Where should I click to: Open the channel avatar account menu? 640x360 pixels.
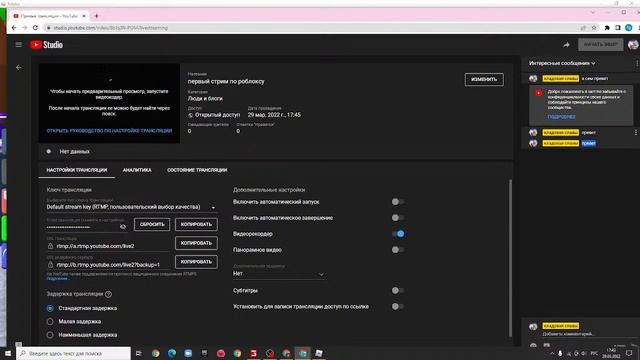633,45
